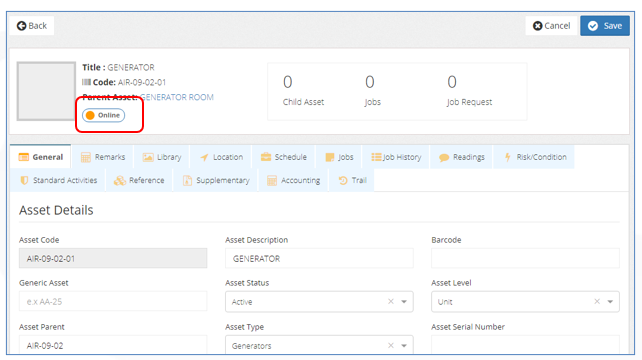Open Schedule tab briefcase icon

tap(266, 157)
